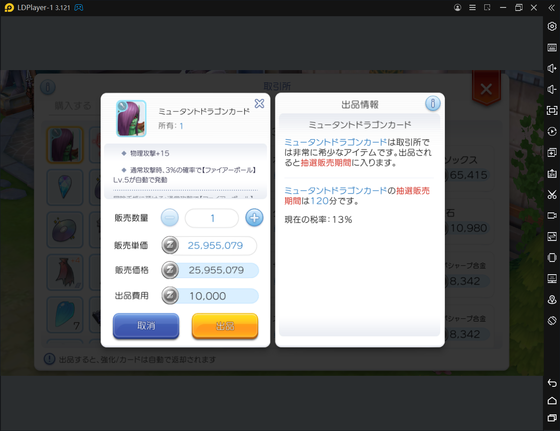560x431 pixels.
Task: Close the 取引所 window with red X
Action: [x=486, y=89]
